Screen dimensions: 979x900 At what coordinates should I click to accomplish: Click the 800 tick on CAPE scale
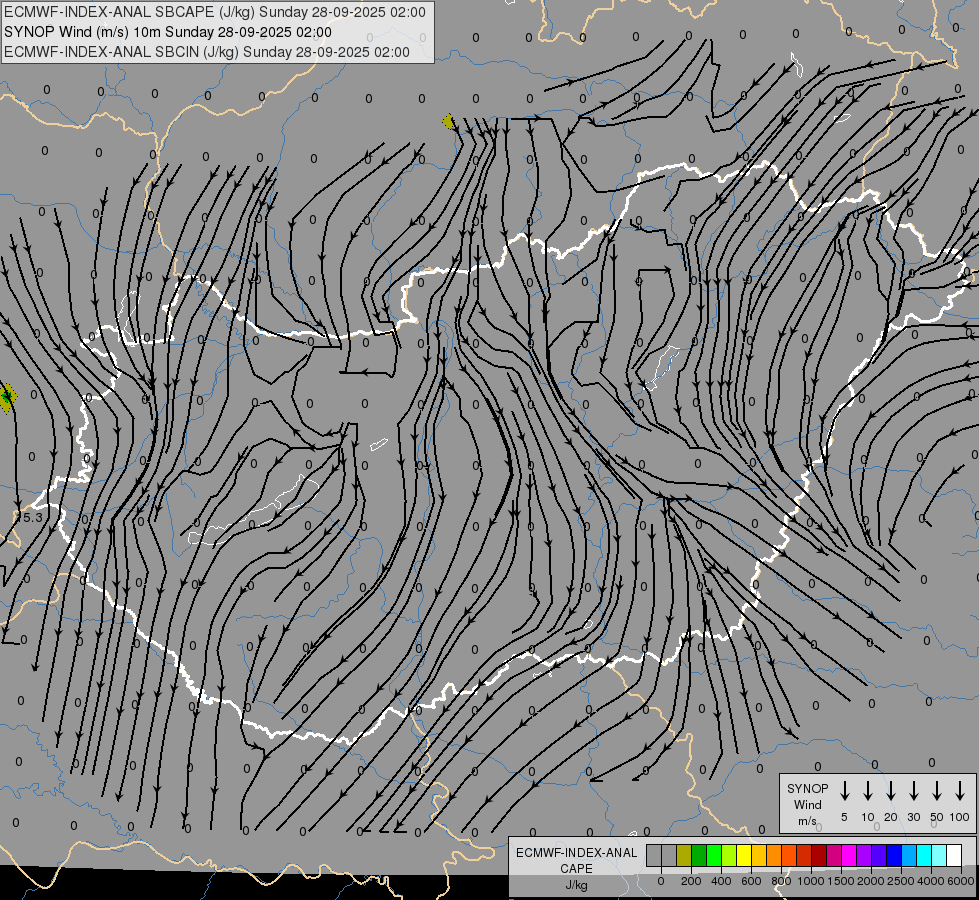781,881
